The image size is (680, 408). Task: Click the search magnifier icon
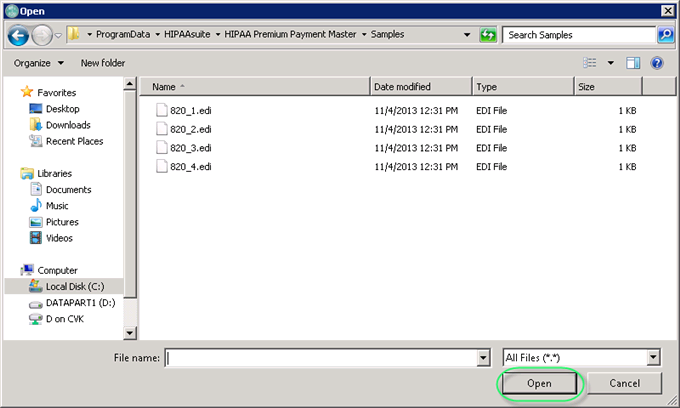665,35
